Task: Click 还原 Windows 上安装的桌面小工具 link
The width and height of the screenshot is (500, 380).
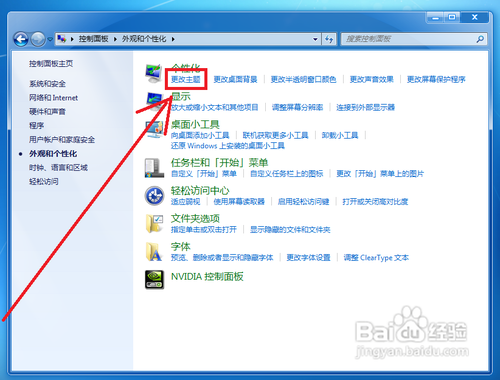Action: pos(228,146)
